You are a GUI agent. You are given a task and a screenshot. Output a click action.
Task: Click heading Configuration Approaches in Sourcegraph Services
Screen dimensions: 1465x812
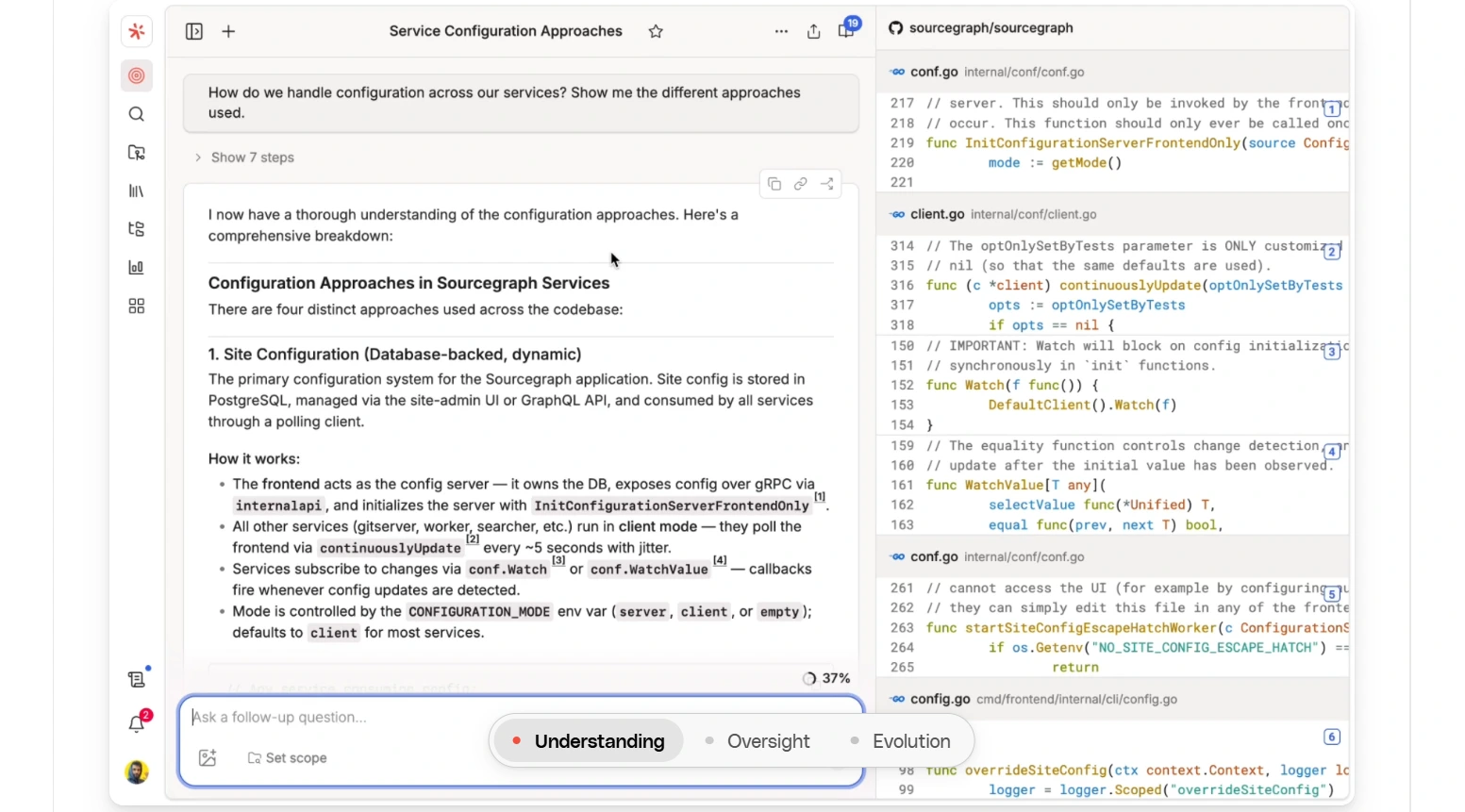pyautogui.click(x=408, y=283)
